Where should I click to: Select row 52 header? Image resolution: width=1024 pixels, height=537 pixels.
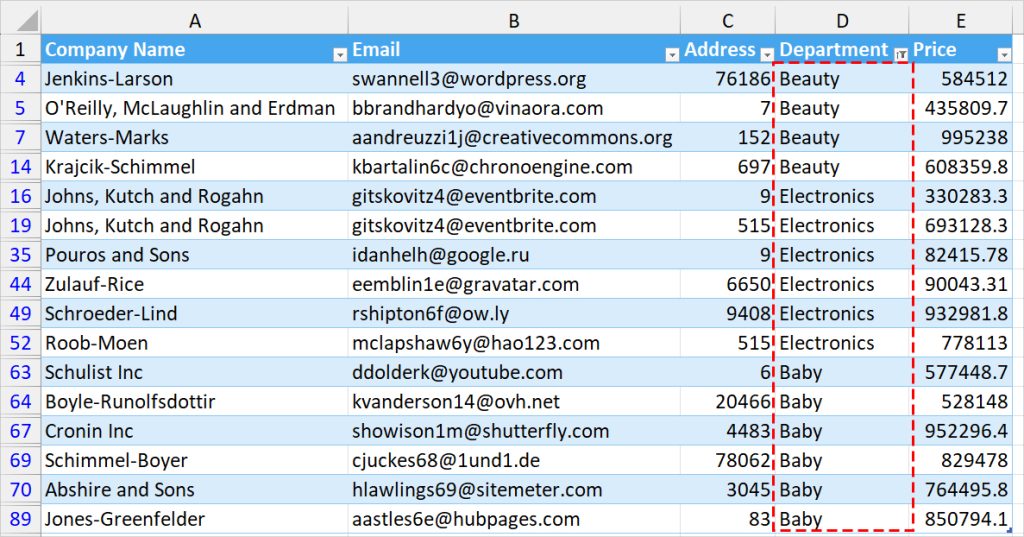pos(20,343)
